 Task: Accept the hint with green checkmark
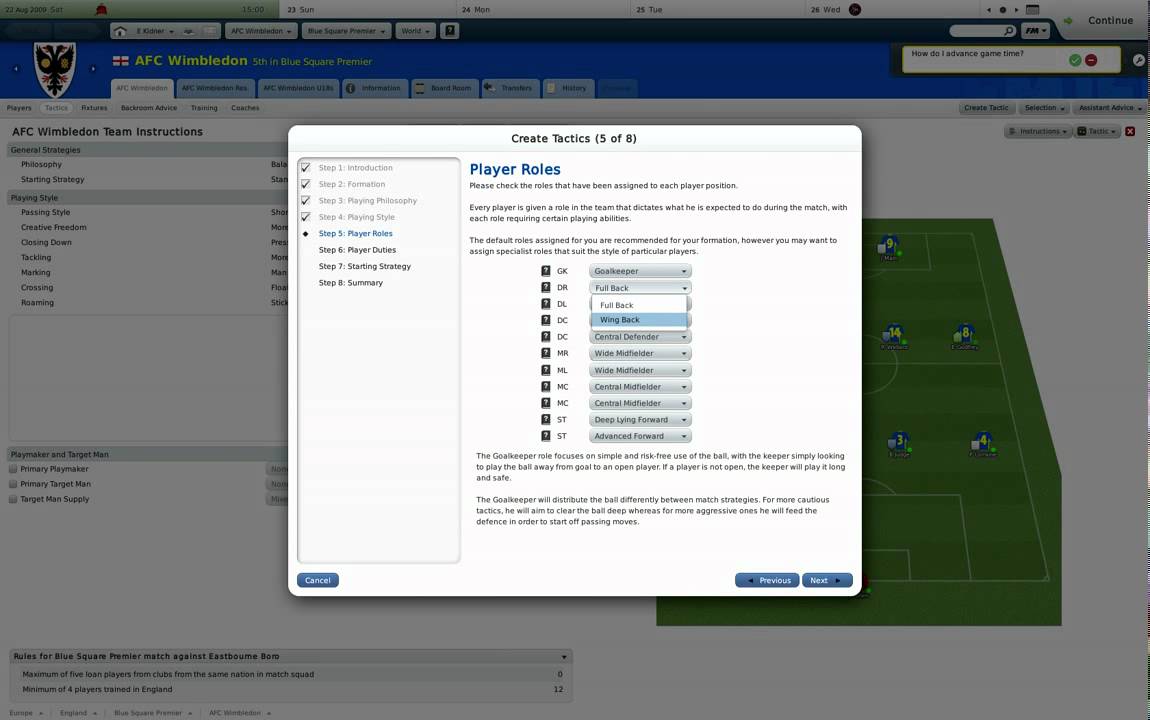[1074, 60]
